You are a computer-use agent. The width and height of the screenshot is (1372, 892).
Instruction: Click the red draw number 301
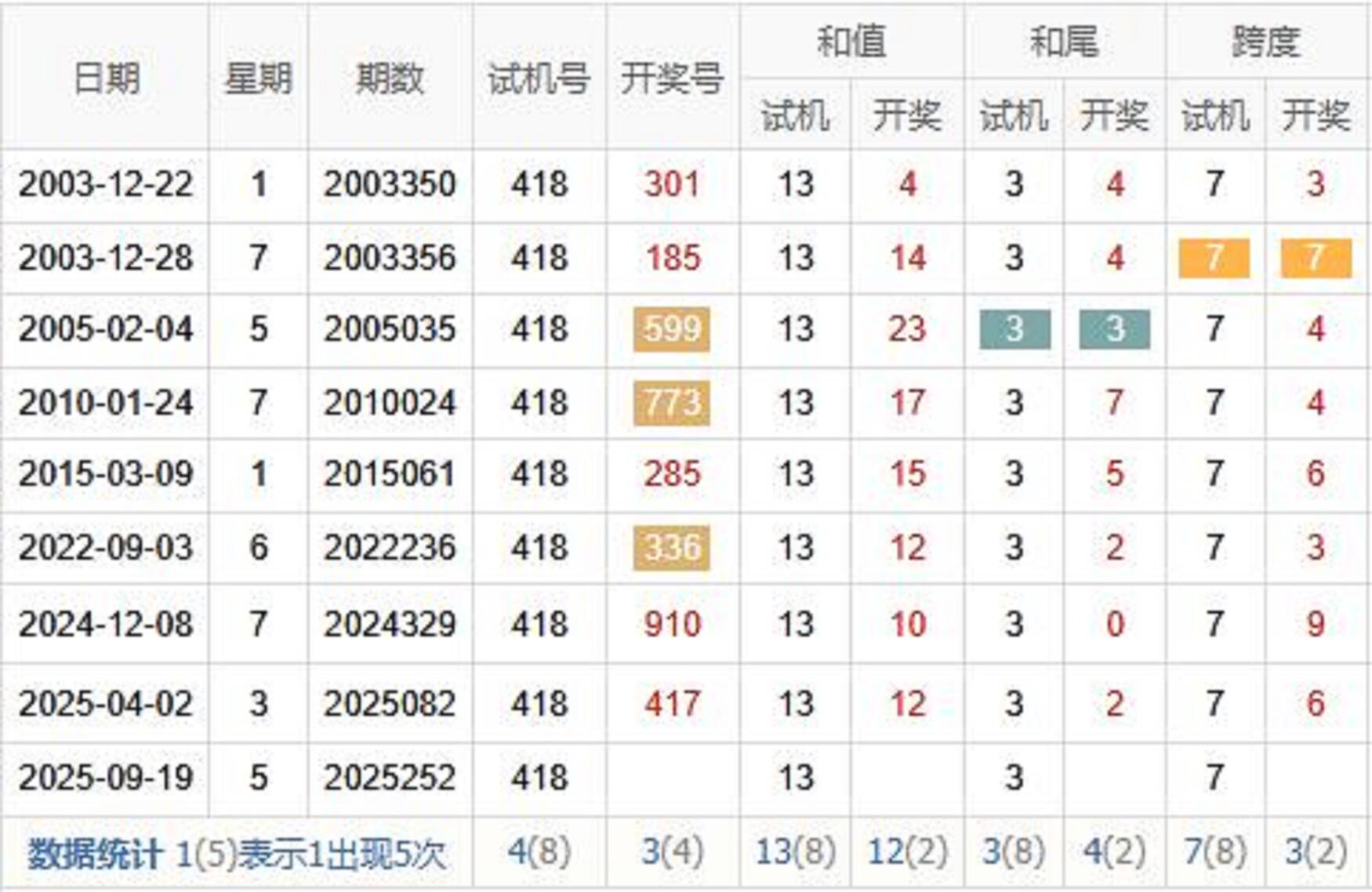[672, 185]
